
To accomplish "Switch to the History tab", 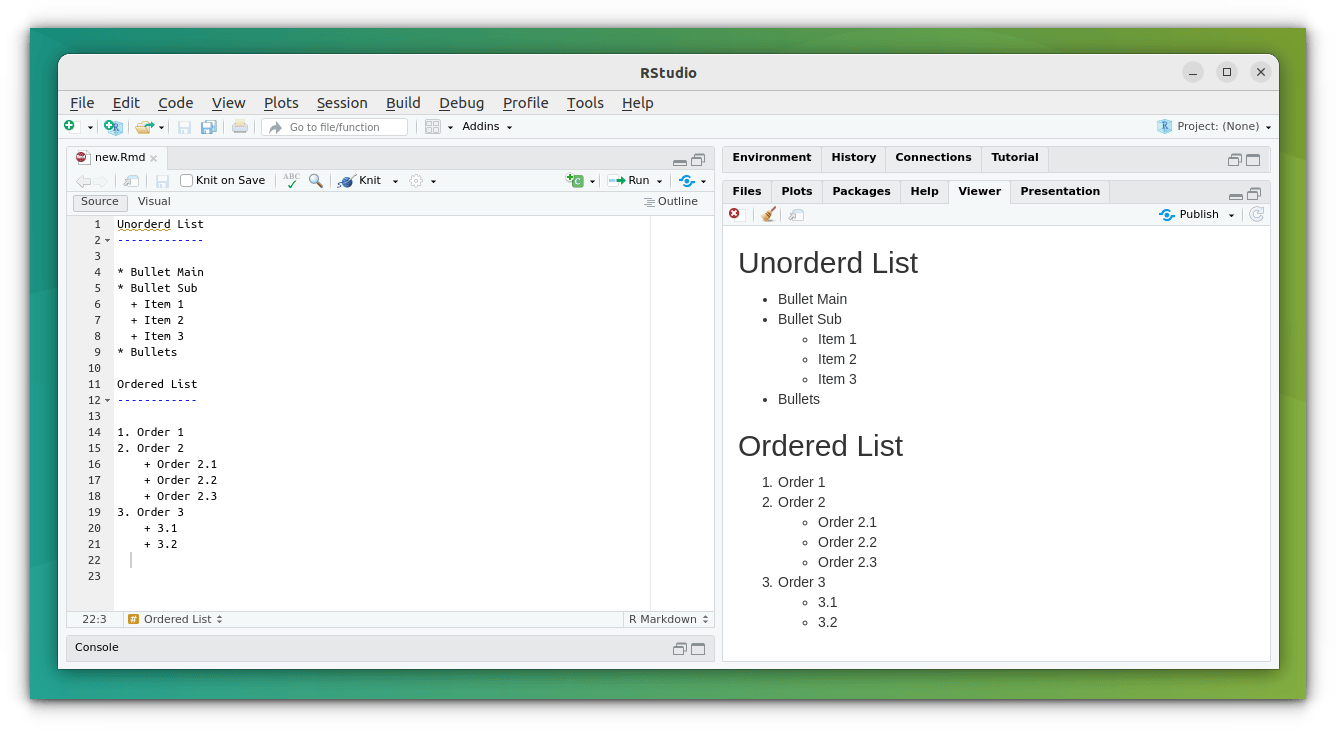I will point(853,158).
